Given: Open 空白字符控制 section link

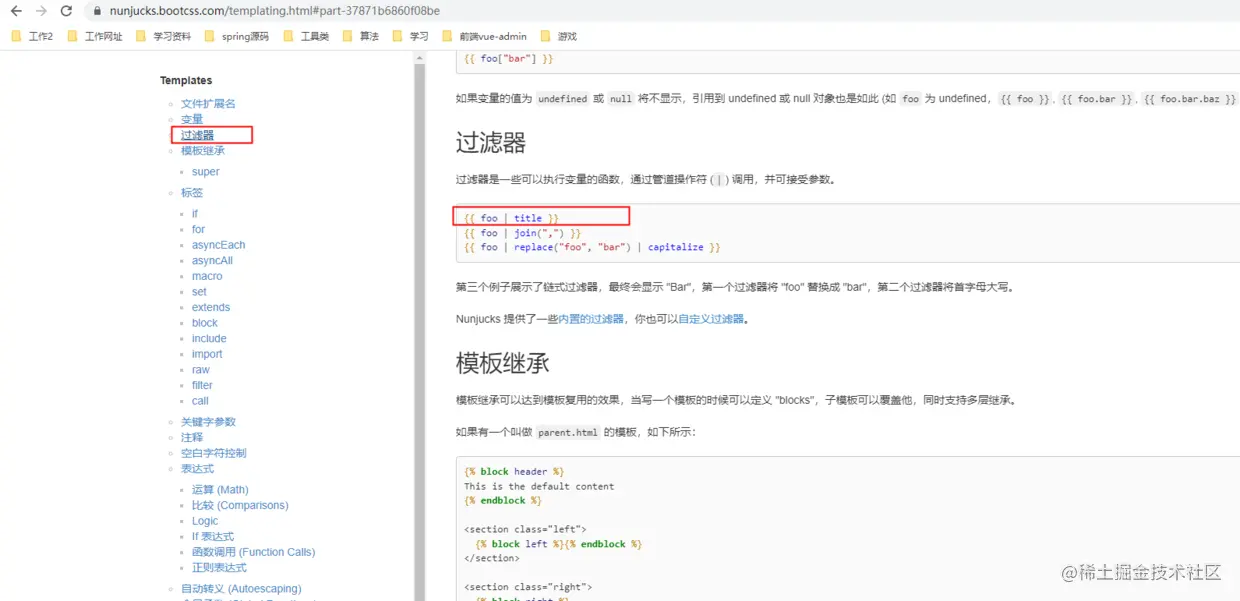Looking at the screenshot, I should pyautogui.click(x=213, y=453).
